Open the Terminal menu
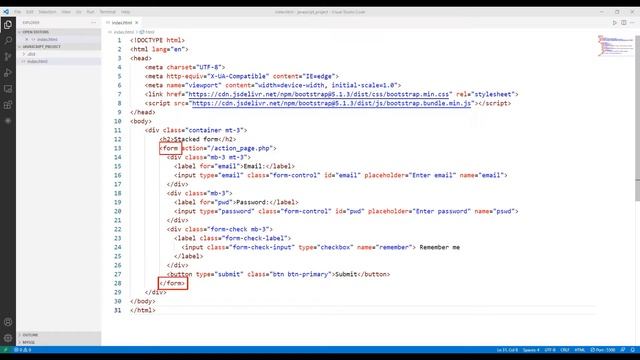The width and height of the screenshot is (640, 360). pos(108,12)
